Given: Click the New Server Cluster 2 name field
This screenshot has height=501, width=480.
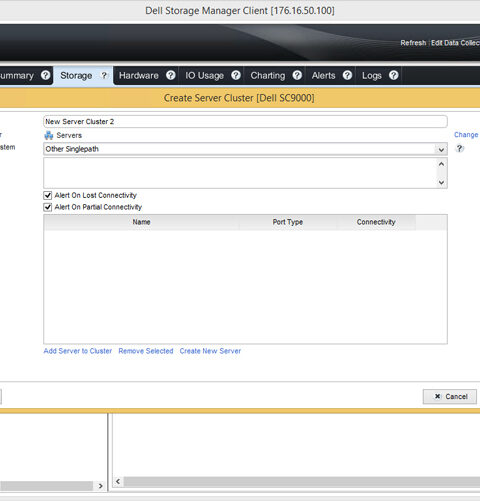Looking at the screenshot, I should coord(245,121).
